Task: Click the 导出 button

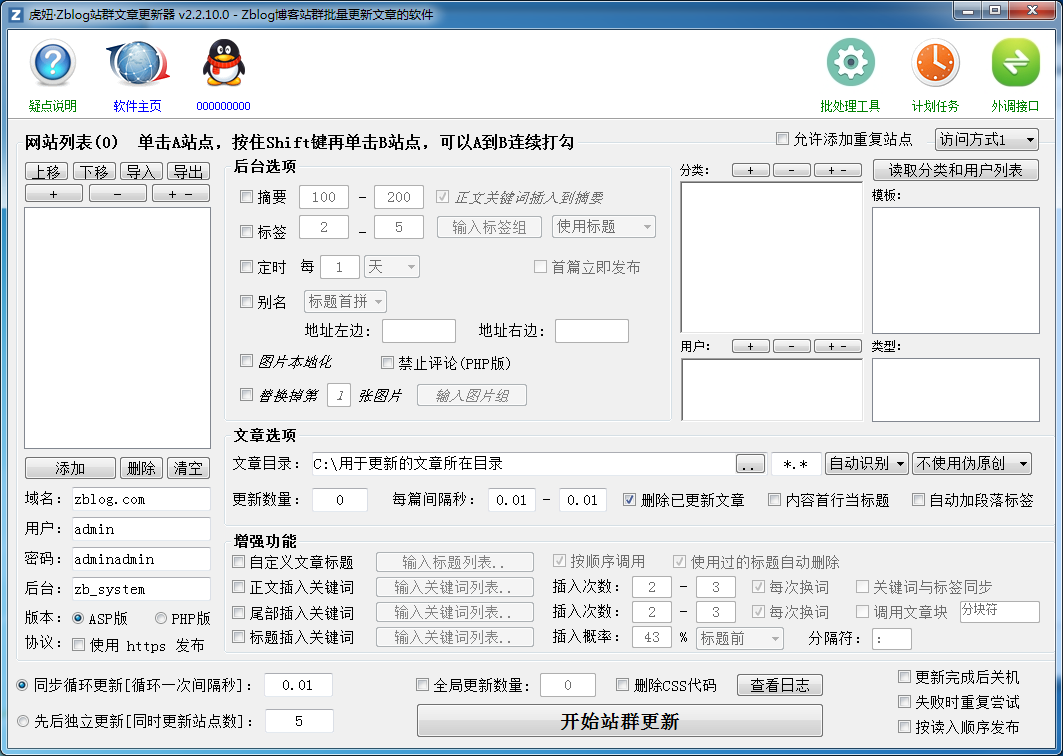Action: coord(188,172)
